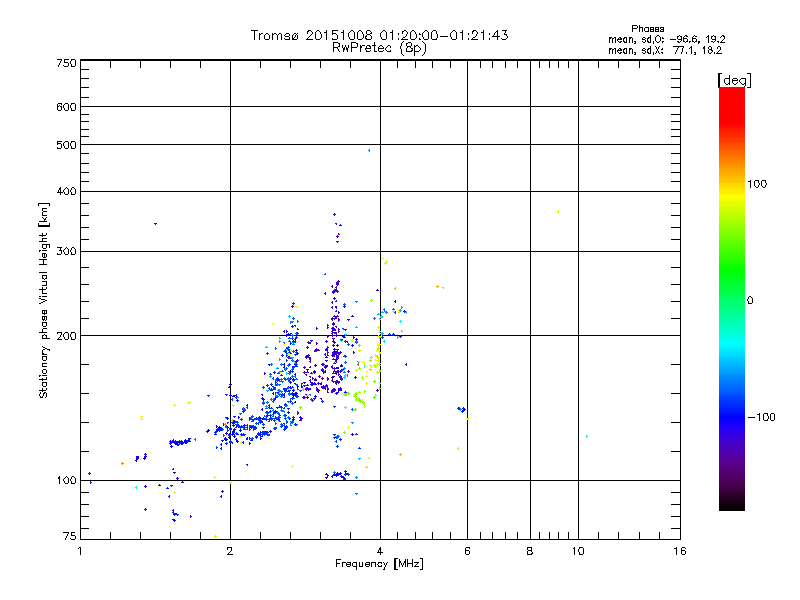Click the colorbar tick label '-100'
The height and width of the screenshot is (600, 800).
coord(761,417)
